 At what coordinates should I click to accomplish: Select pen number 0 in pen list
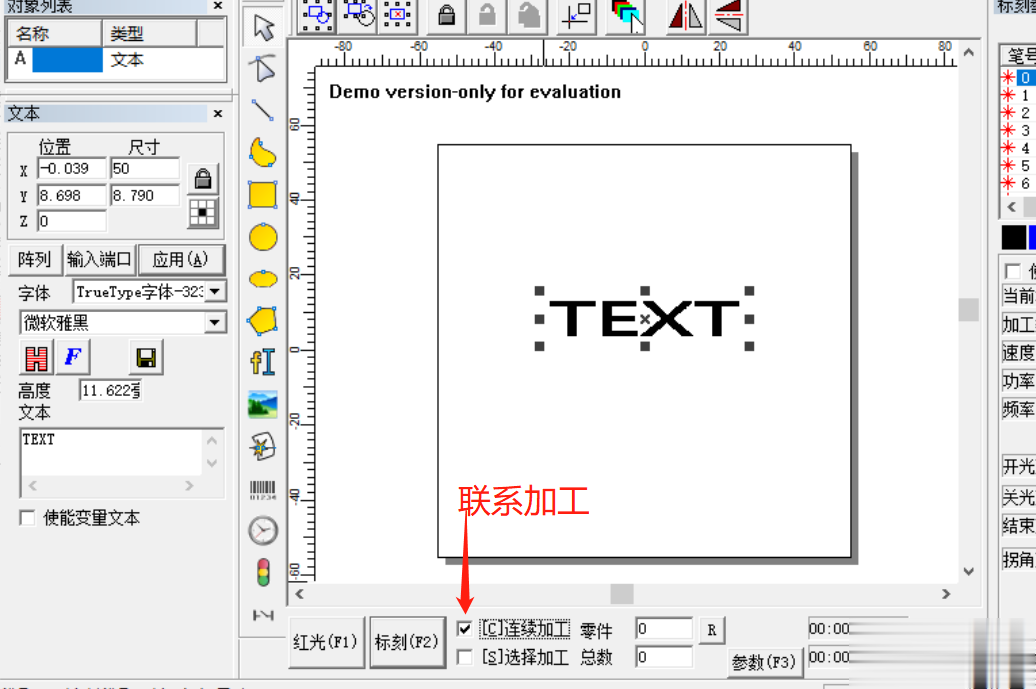coord(1018,77)
